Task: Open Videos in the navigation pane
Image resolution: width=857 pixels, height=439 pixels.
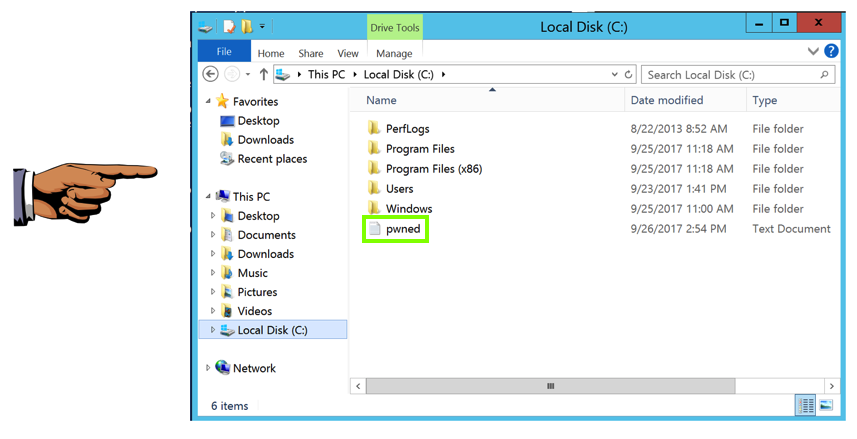Action: 255,311
